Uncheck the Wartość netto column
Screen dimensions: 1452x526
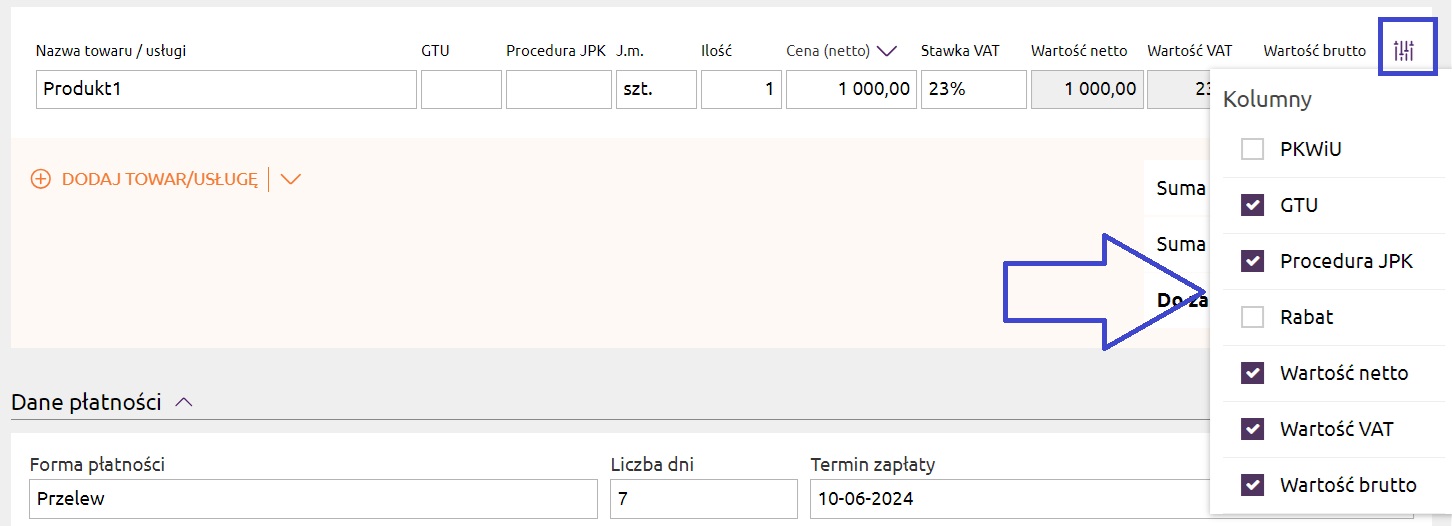pyautogui.click(x=1252, y=373)
